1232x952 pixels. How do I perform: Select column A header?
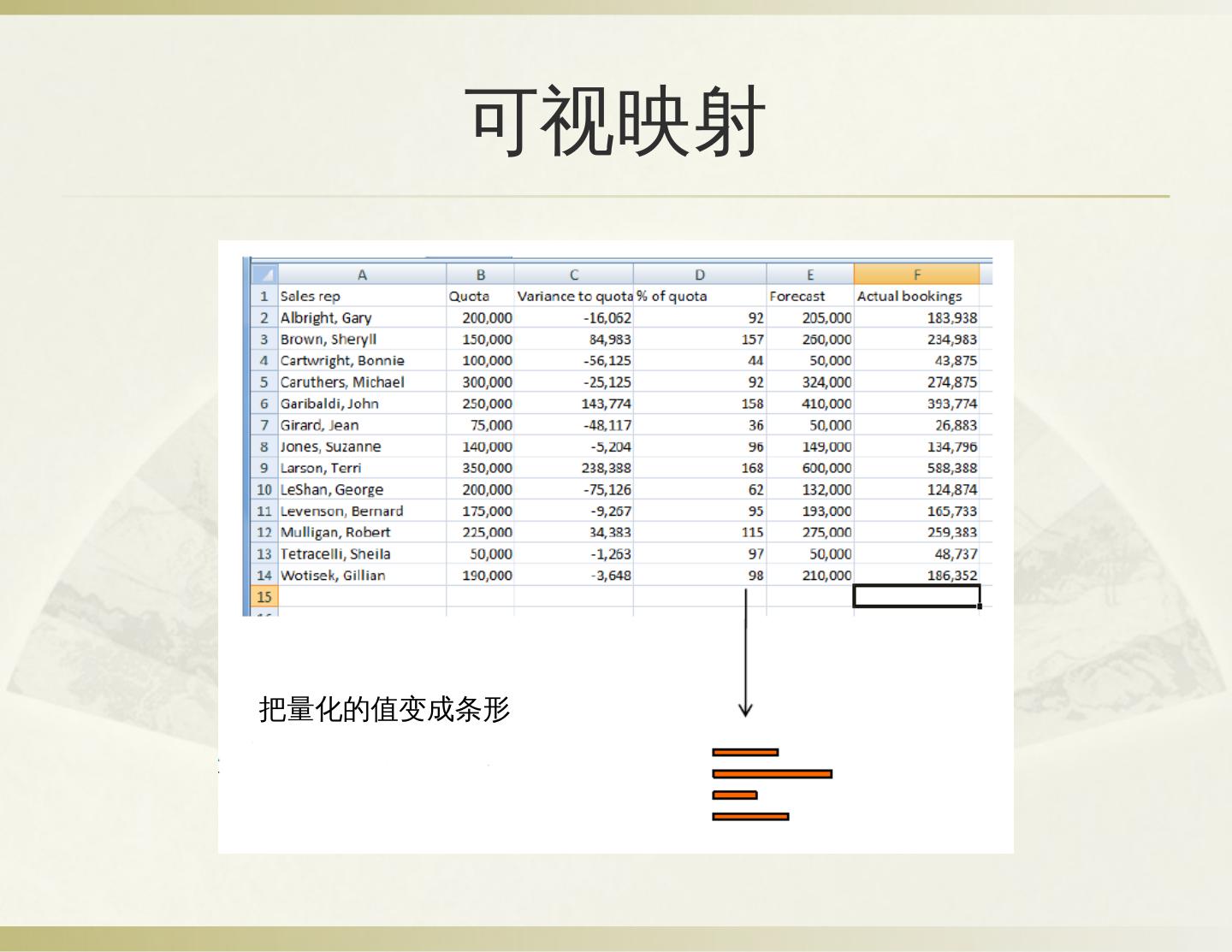pyautogui.click(x=362, y=275)
